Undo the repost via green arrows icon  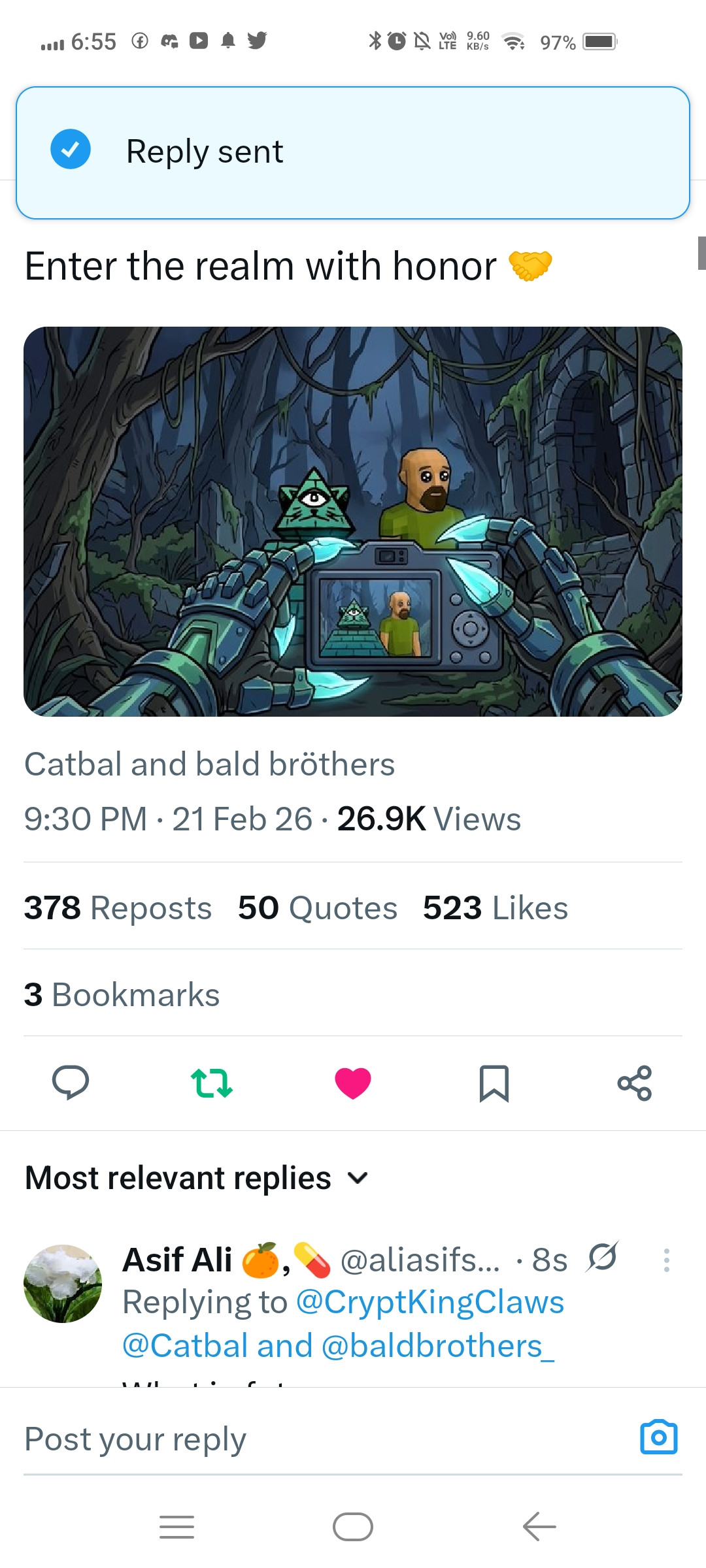(212, 1083)
